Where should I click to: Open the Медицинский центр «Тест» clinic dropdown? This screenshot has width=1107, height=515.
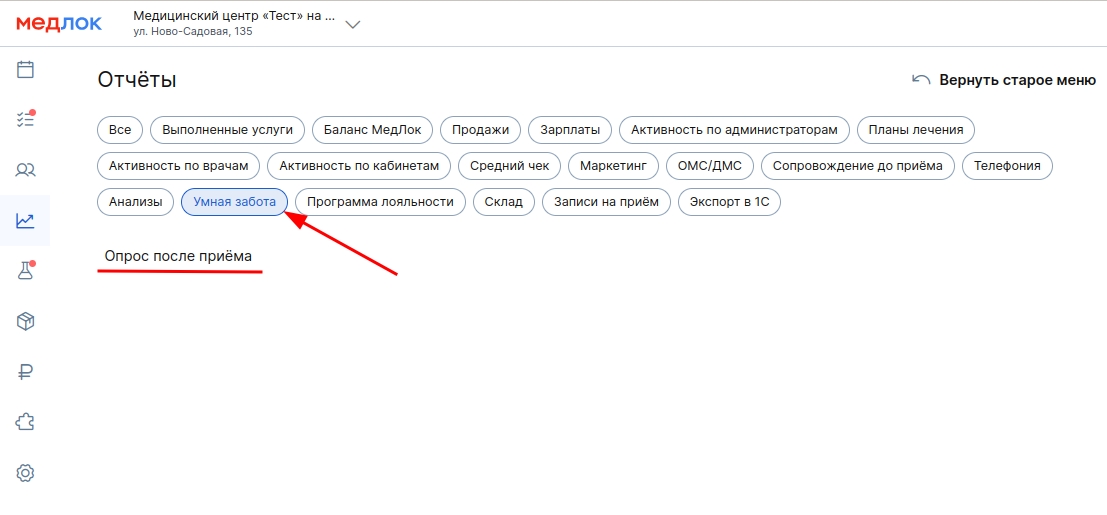[x=246, y=23]
